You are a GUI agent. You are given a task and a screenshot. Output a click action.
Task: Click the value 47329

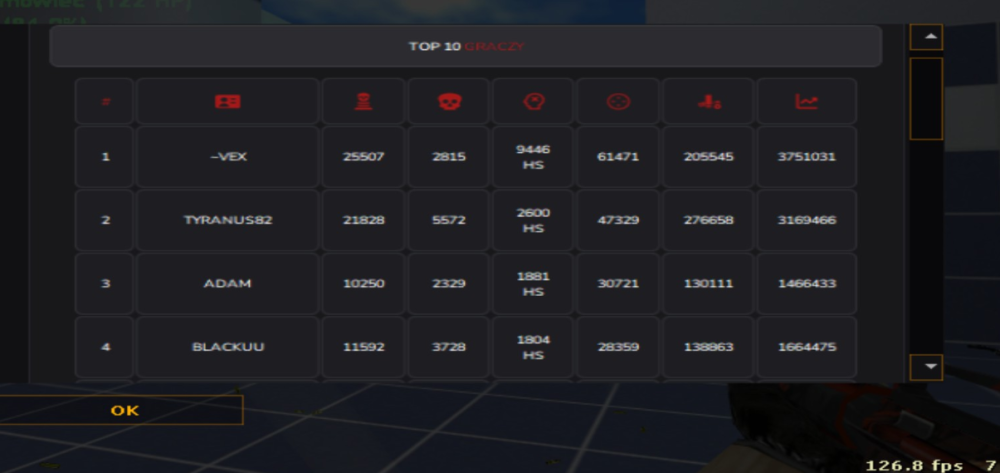click(x=618, y=220)
